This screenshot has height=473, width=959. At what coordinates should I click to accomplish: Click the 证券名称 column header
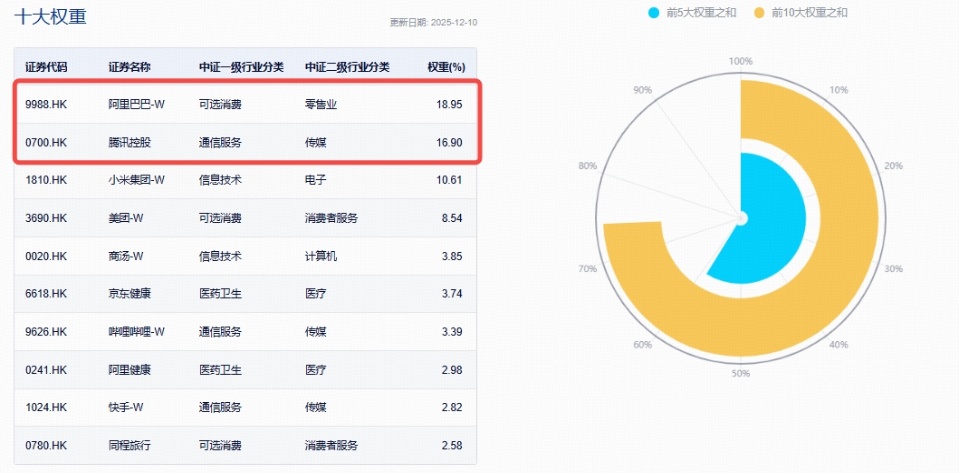[129, 67]
